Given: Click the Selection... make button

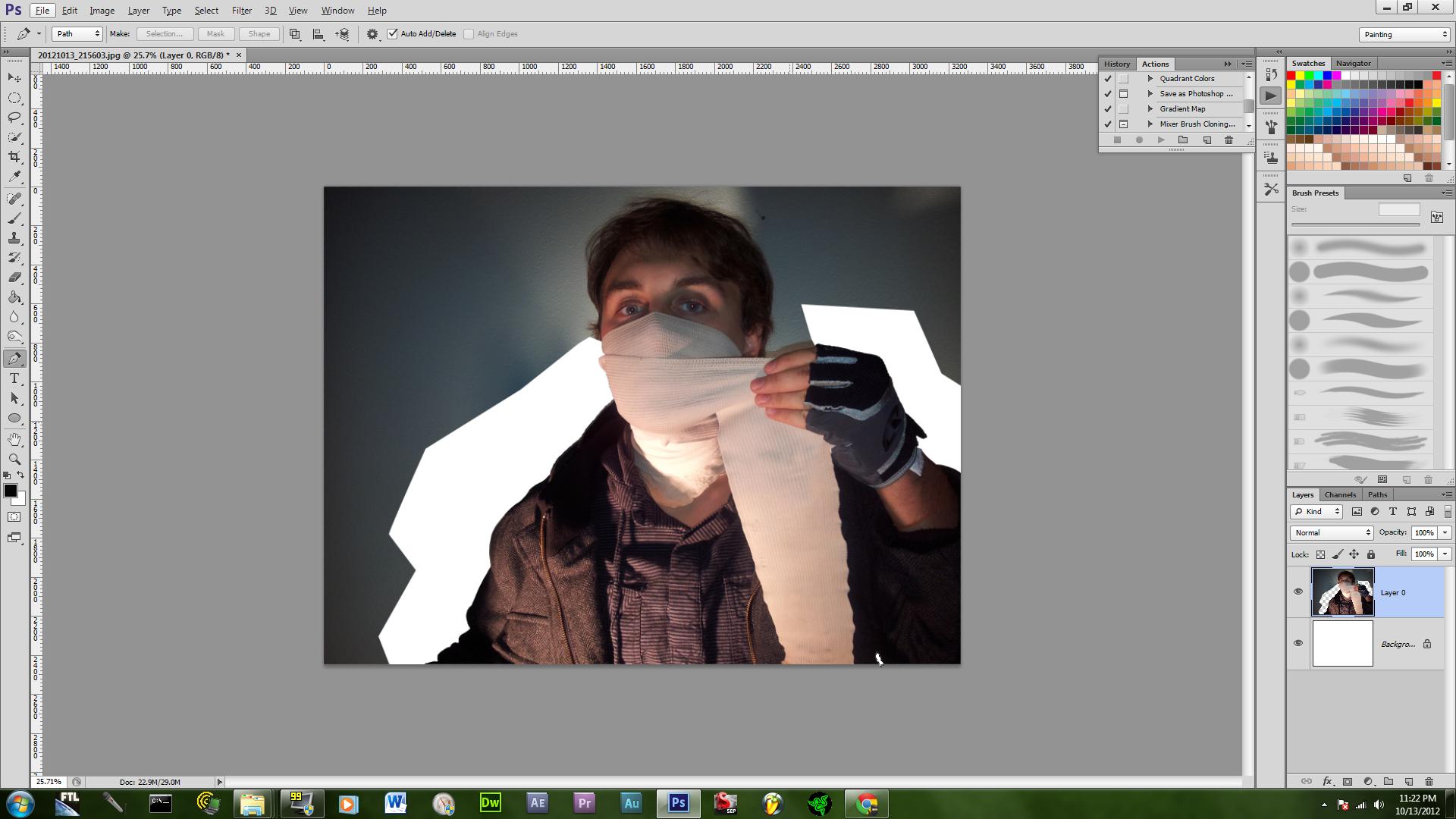Looking at the screenshot, I should coord(164,34).
